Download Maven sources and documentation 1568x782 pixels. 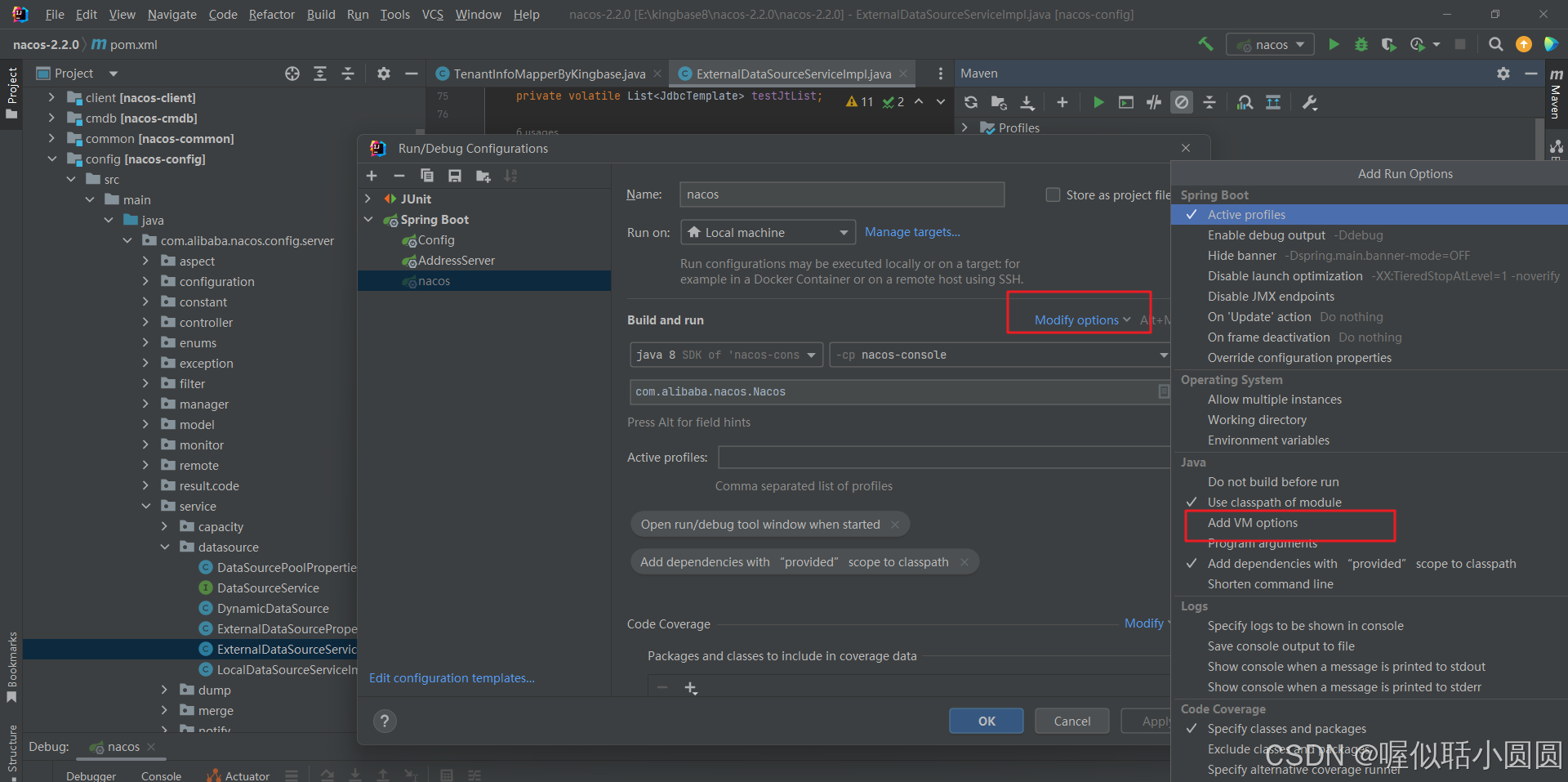tap(1027, 102)
